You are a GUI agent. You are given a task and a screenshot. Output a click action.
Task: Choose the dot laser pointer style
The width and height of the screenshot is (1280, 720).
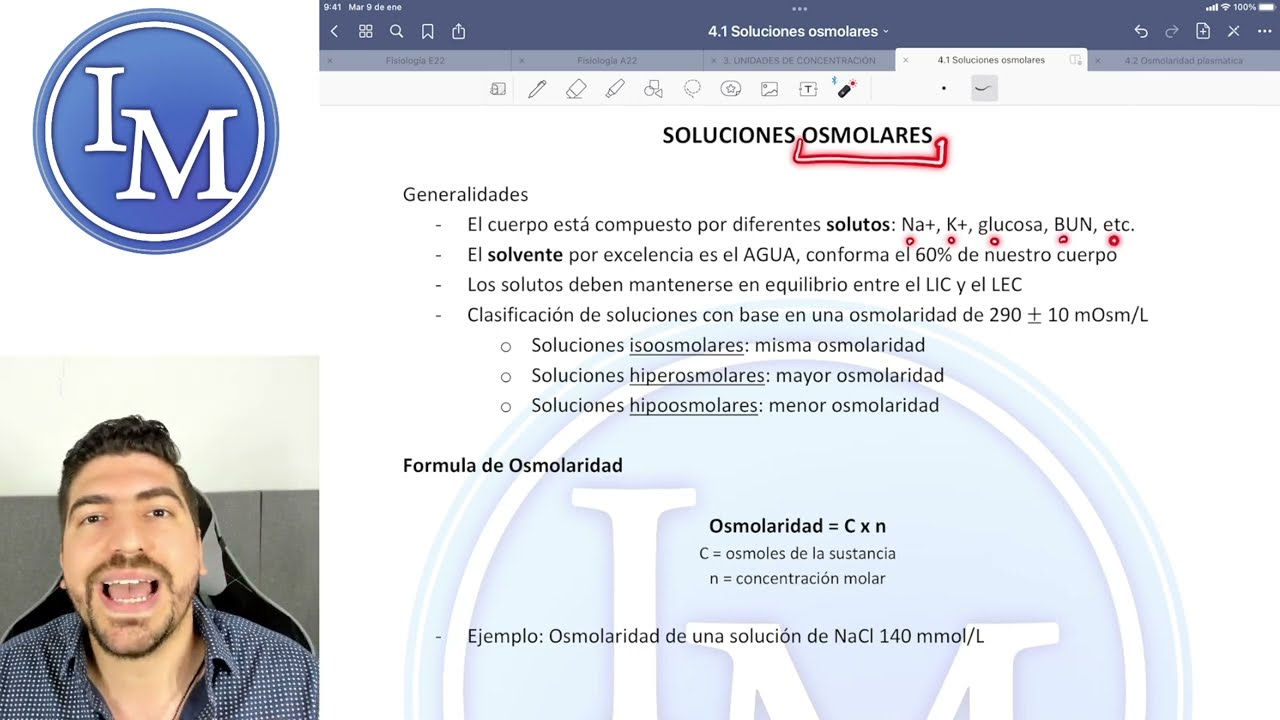(943, 89)
